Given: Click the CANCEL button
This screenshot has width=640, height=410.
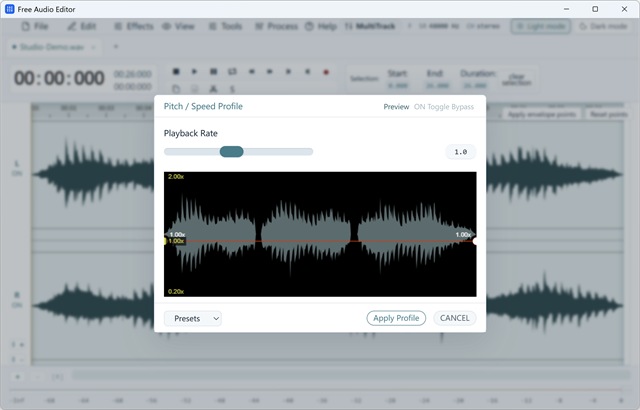Looking at the screenshot, I should (x=455, y=318).
